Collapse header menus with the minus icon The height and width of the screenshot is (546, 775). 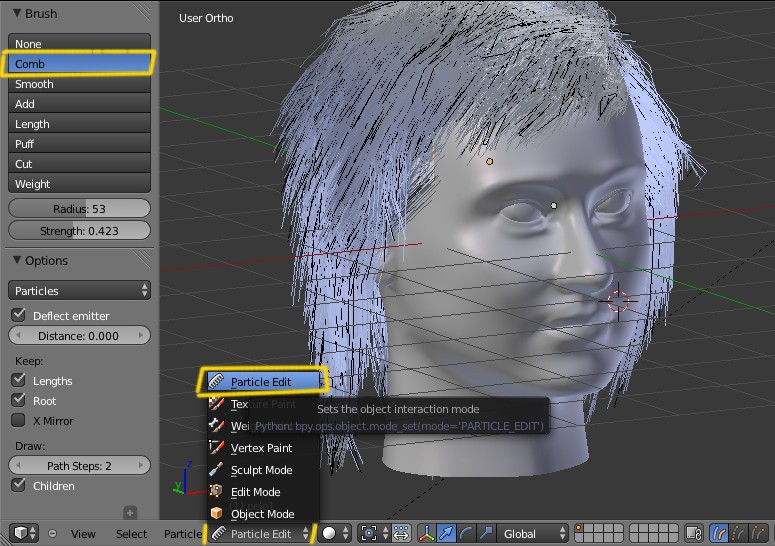point(52,534)
